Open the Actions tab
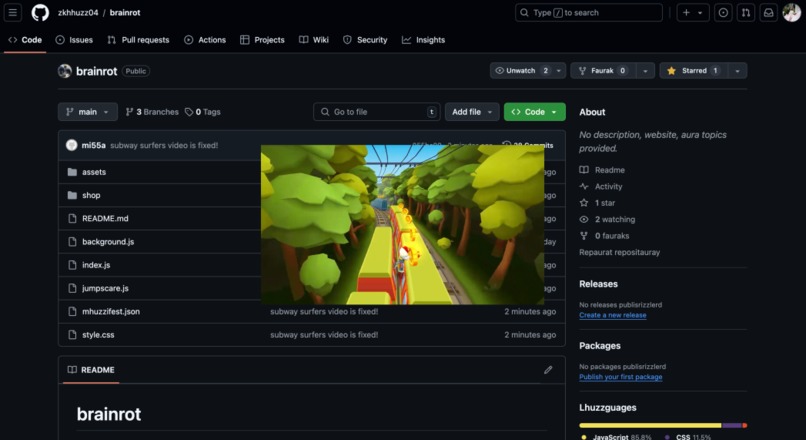 (205, 40)
